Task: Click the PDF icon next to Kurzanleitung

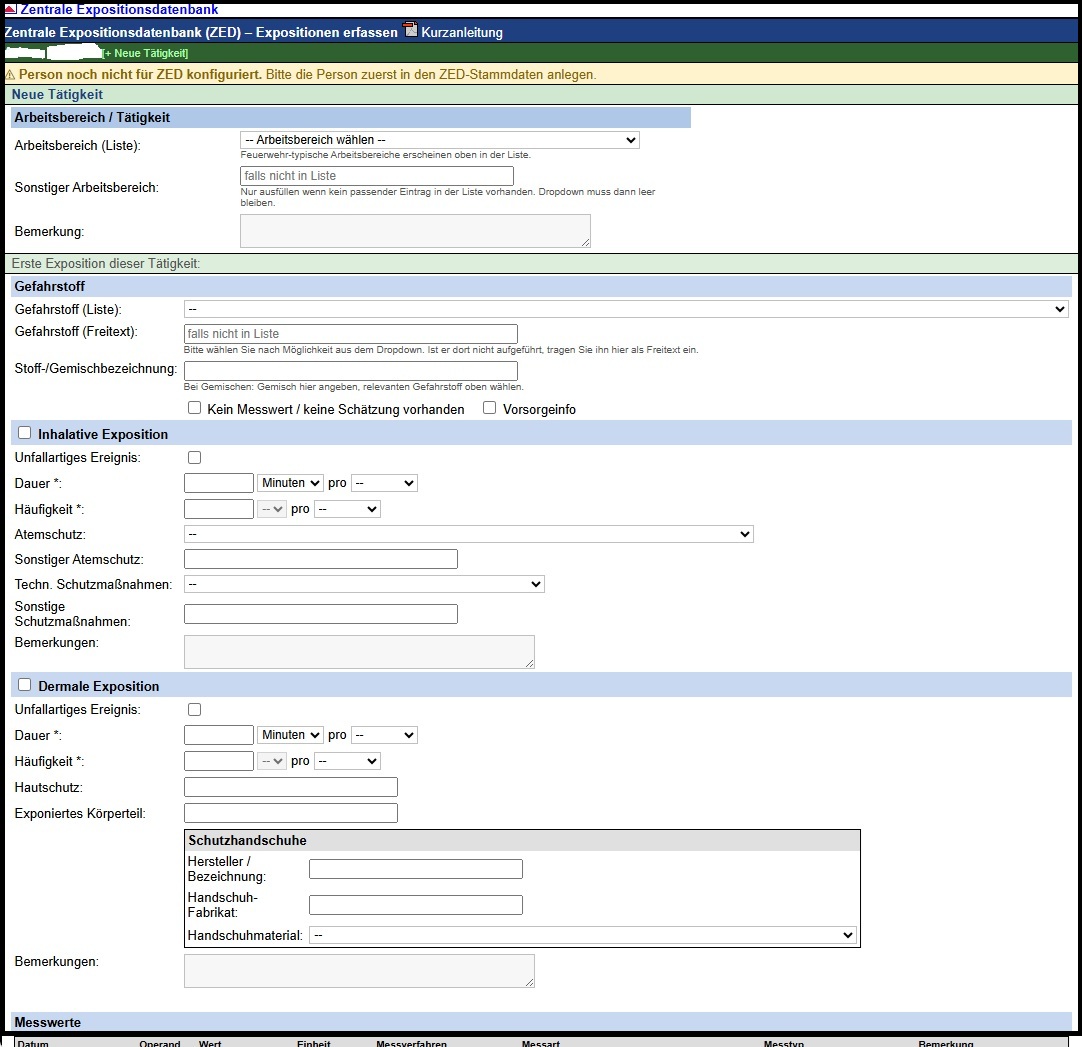Action: tap(411, 30)
